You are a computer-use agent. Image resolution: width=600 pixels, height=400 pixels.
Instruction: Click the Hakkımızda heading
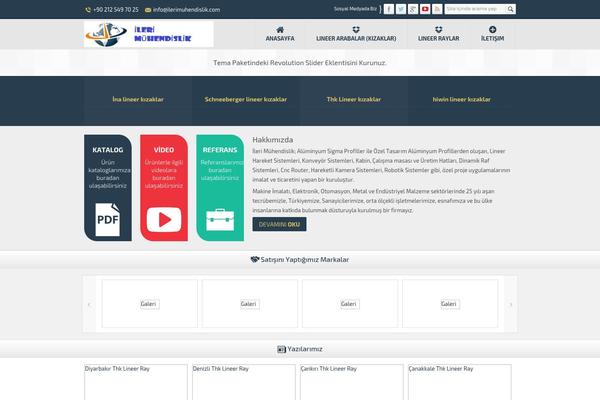pos(272,140)
